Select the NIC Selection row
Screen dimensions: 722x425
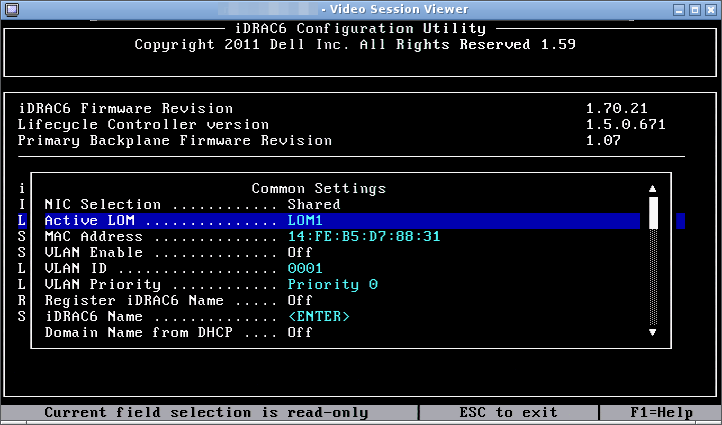point(342,204)
